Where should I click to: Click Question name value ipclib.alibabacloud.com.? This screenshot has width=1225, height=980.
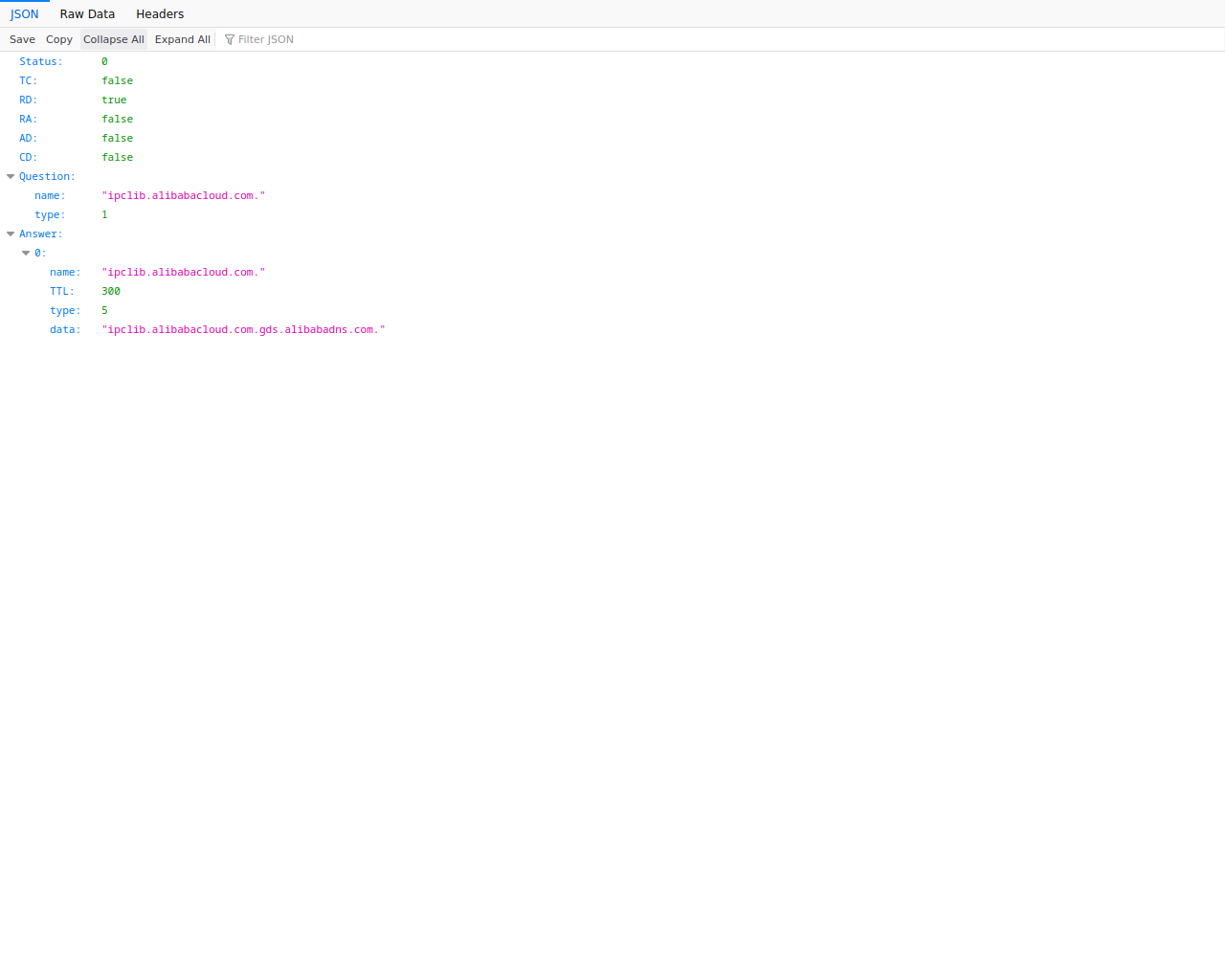(184, 195)
